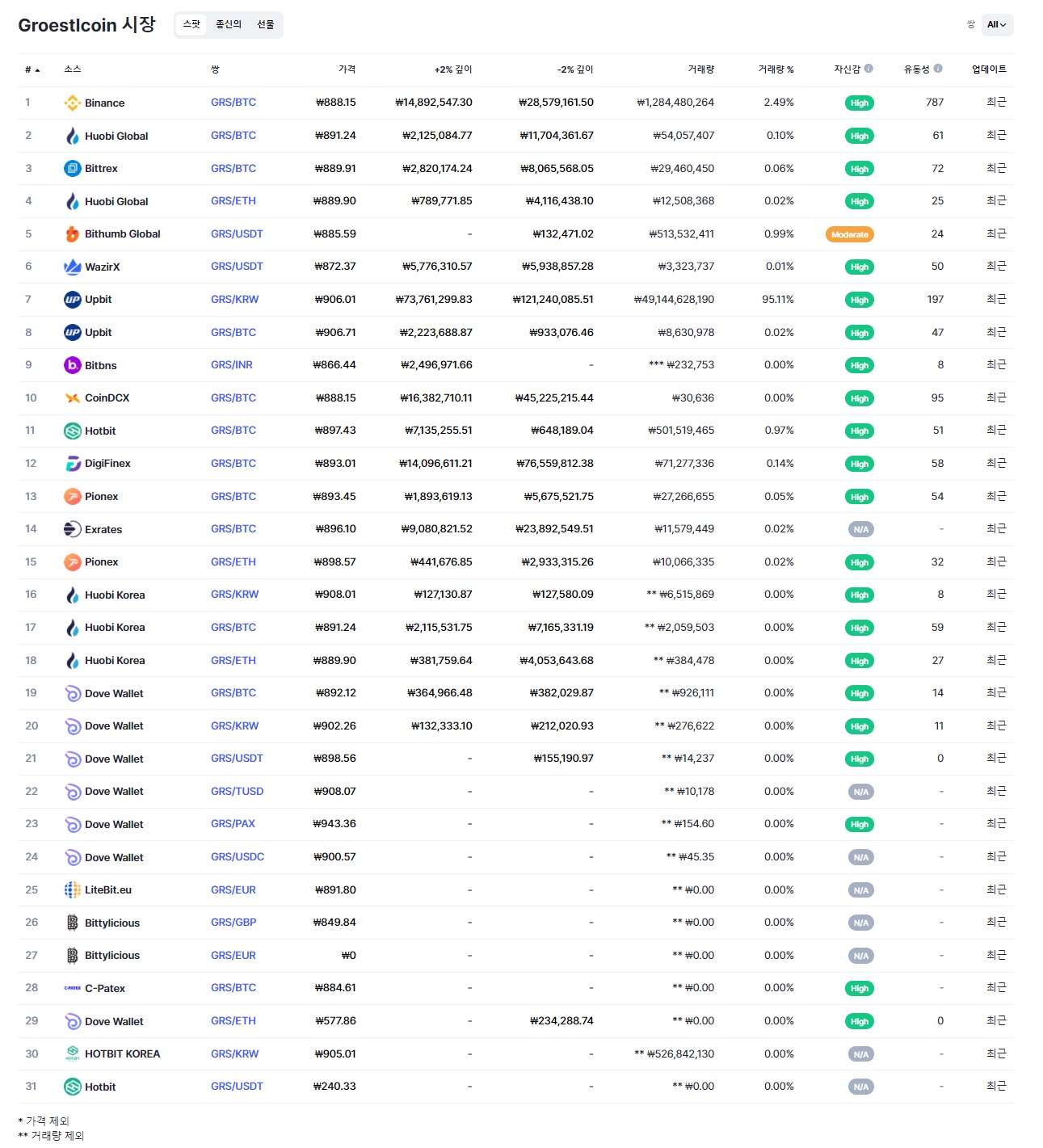Click the CoinDCX logo icon

click(72, 398)
